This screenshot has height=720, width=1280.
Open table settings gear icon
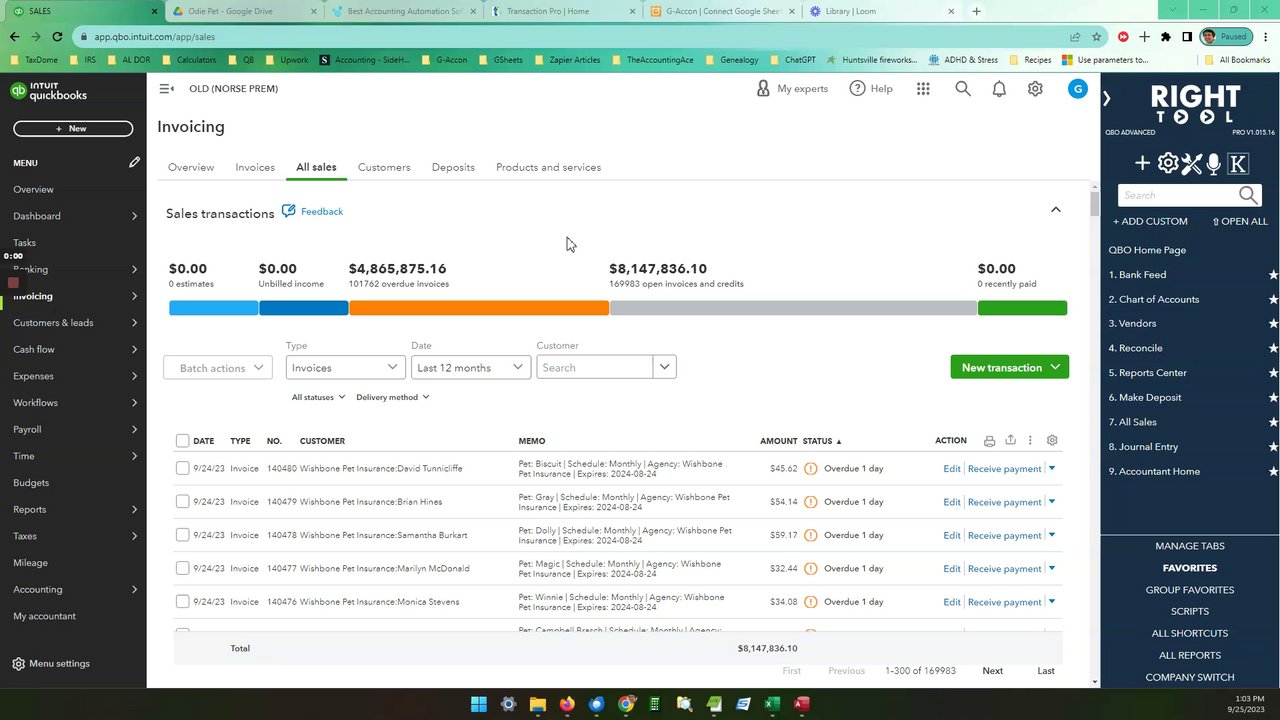(1052, 441)
